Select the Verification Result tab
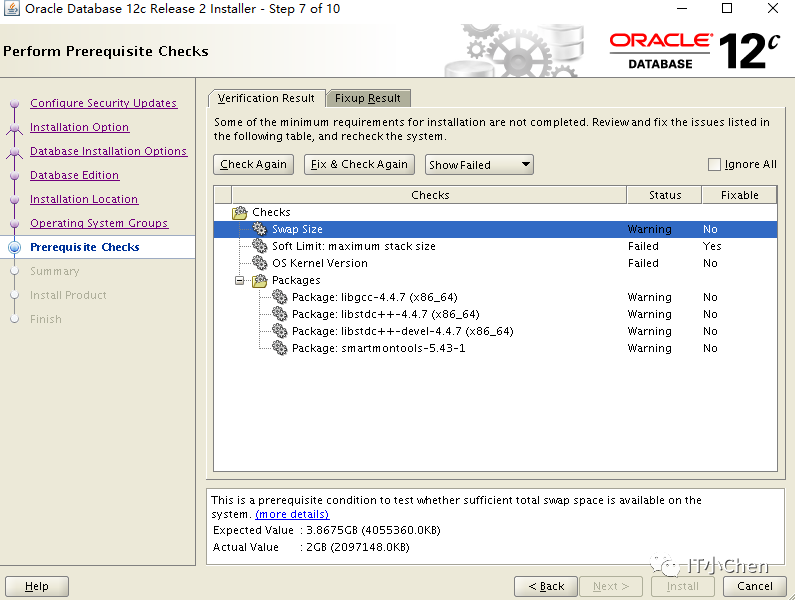 (x=266, y=98)
